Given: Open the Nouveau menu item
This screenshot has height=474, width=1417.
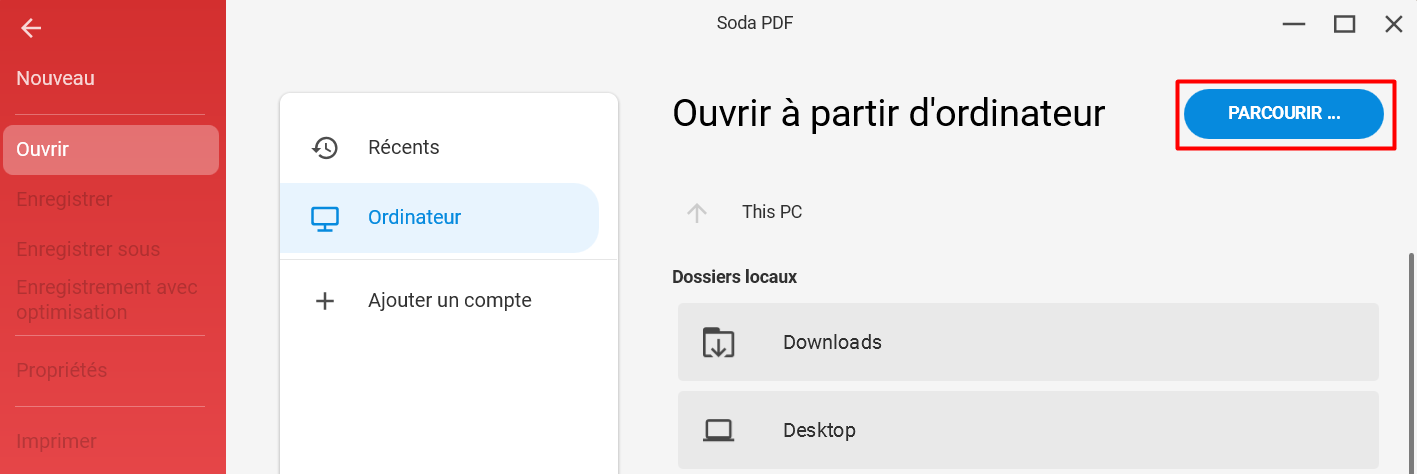Looking at the screenshot, I should tap(55, 78).
